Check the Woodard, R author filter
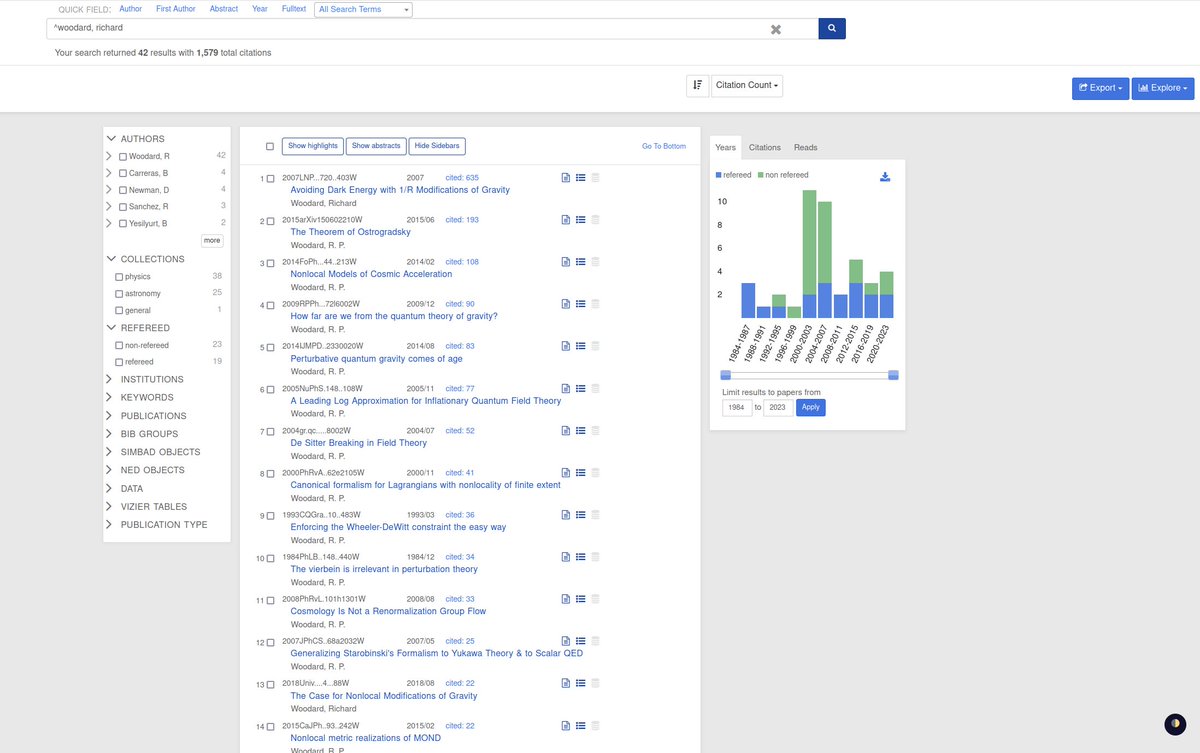Screen dimensions: 1200x753 [123, 157]
